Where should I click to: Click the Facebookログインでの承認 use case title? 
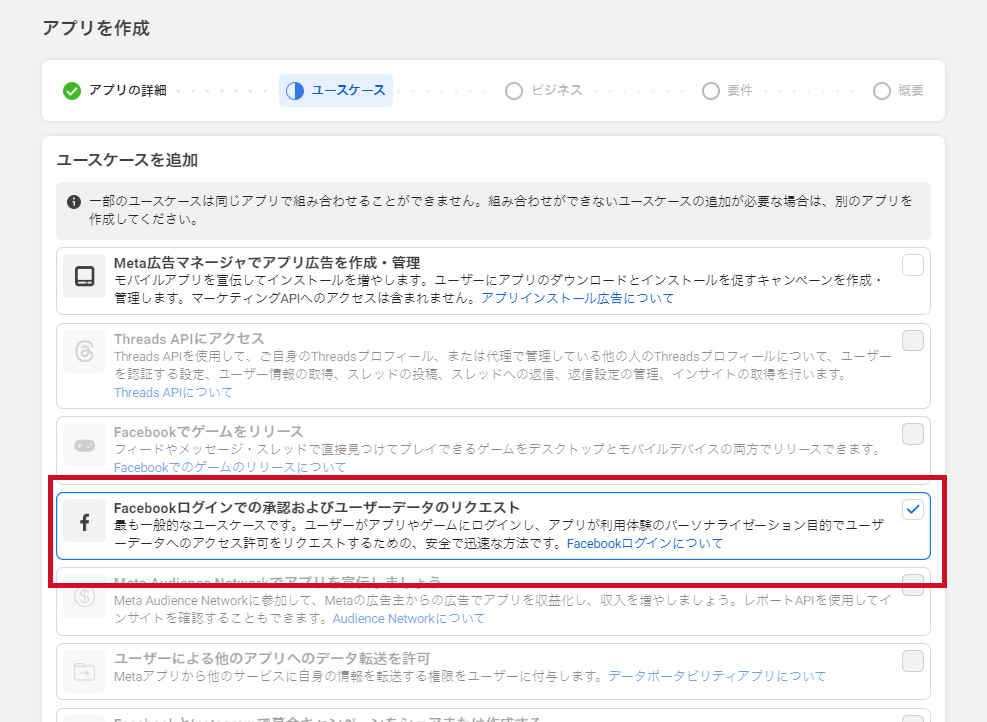coord(317,507)
